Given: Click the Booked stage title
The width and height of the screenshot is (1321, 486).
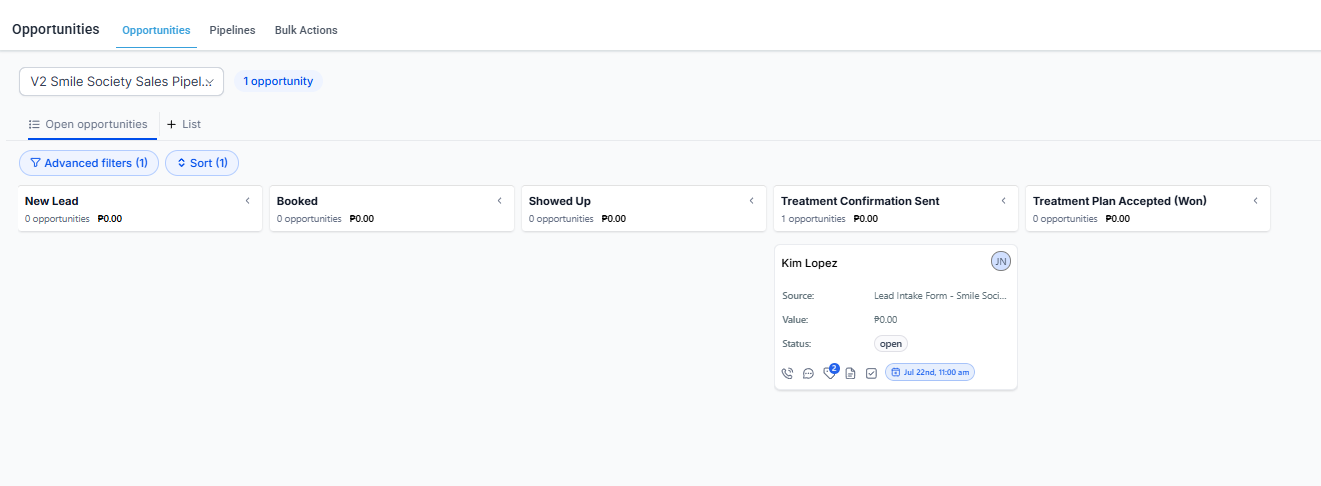Looking at the screenshot, I should tap(297, 201).
